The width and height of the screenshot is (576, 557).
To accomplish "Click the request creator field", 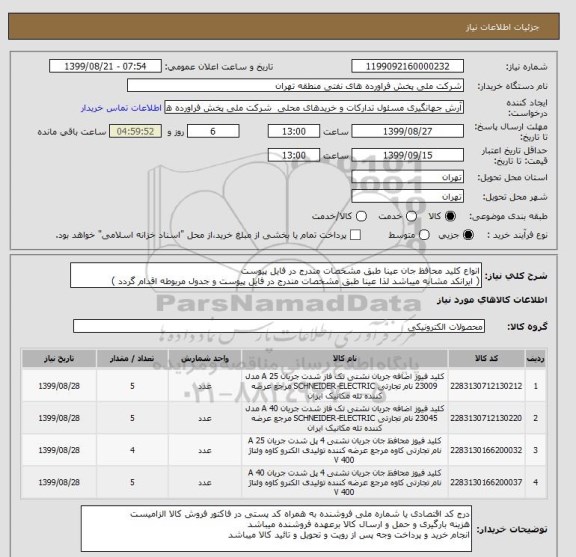I will click(314, 108).
